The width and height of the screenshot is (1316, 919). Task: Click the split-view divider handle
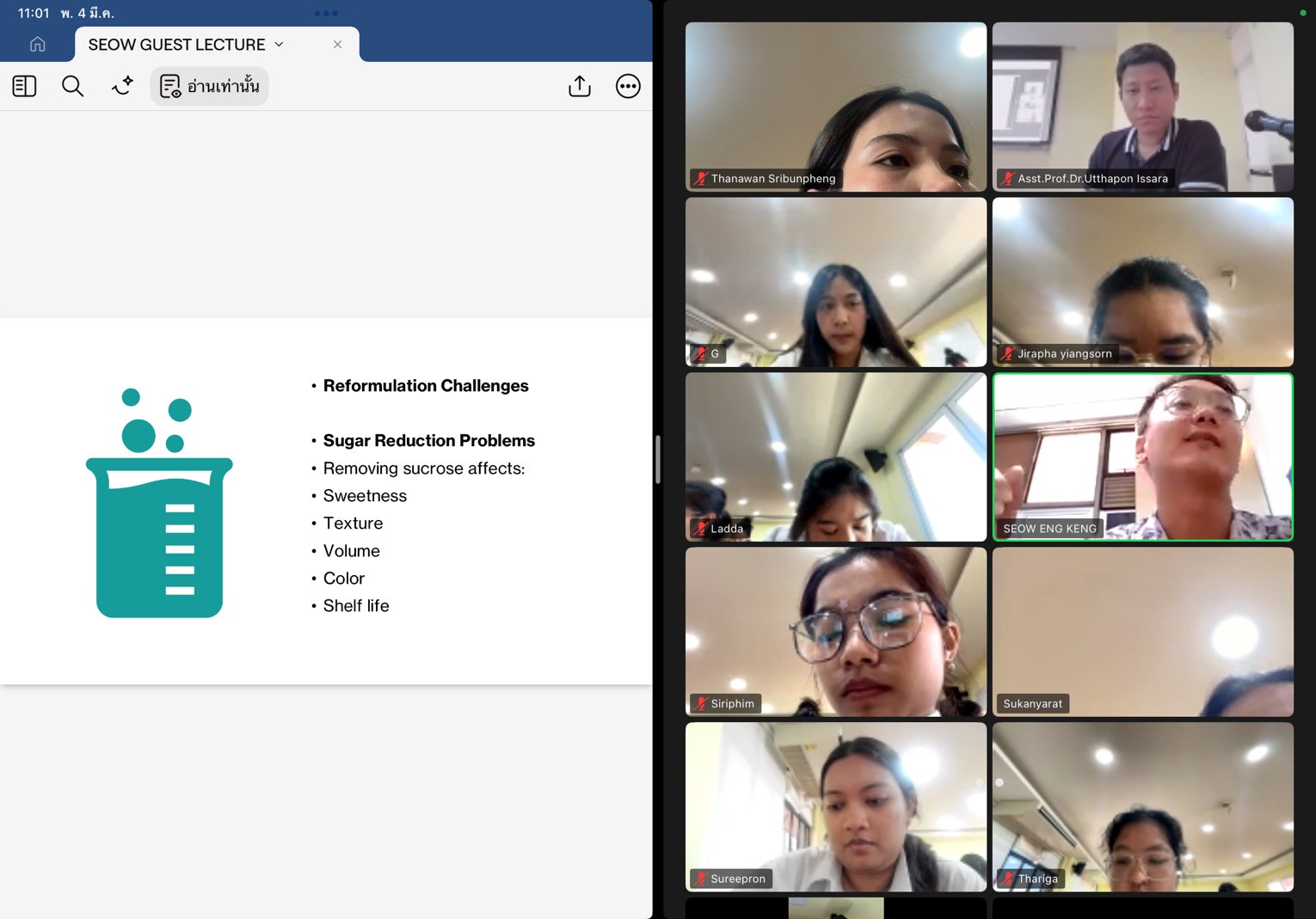click(657, 459)
